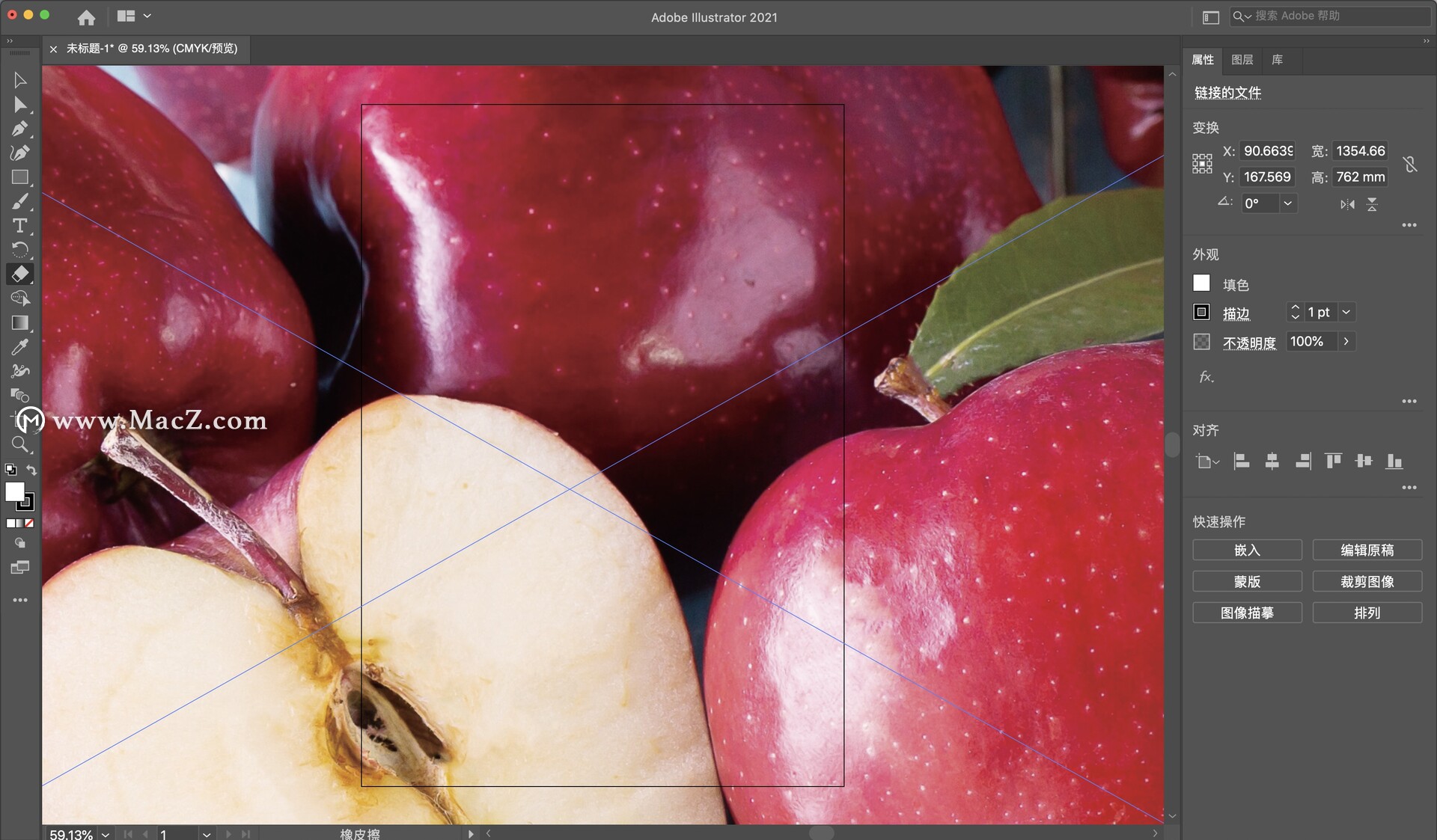Select the Direct Selection tool
The width and height of the screenshot is (1437, 840).
click(20, 105)
